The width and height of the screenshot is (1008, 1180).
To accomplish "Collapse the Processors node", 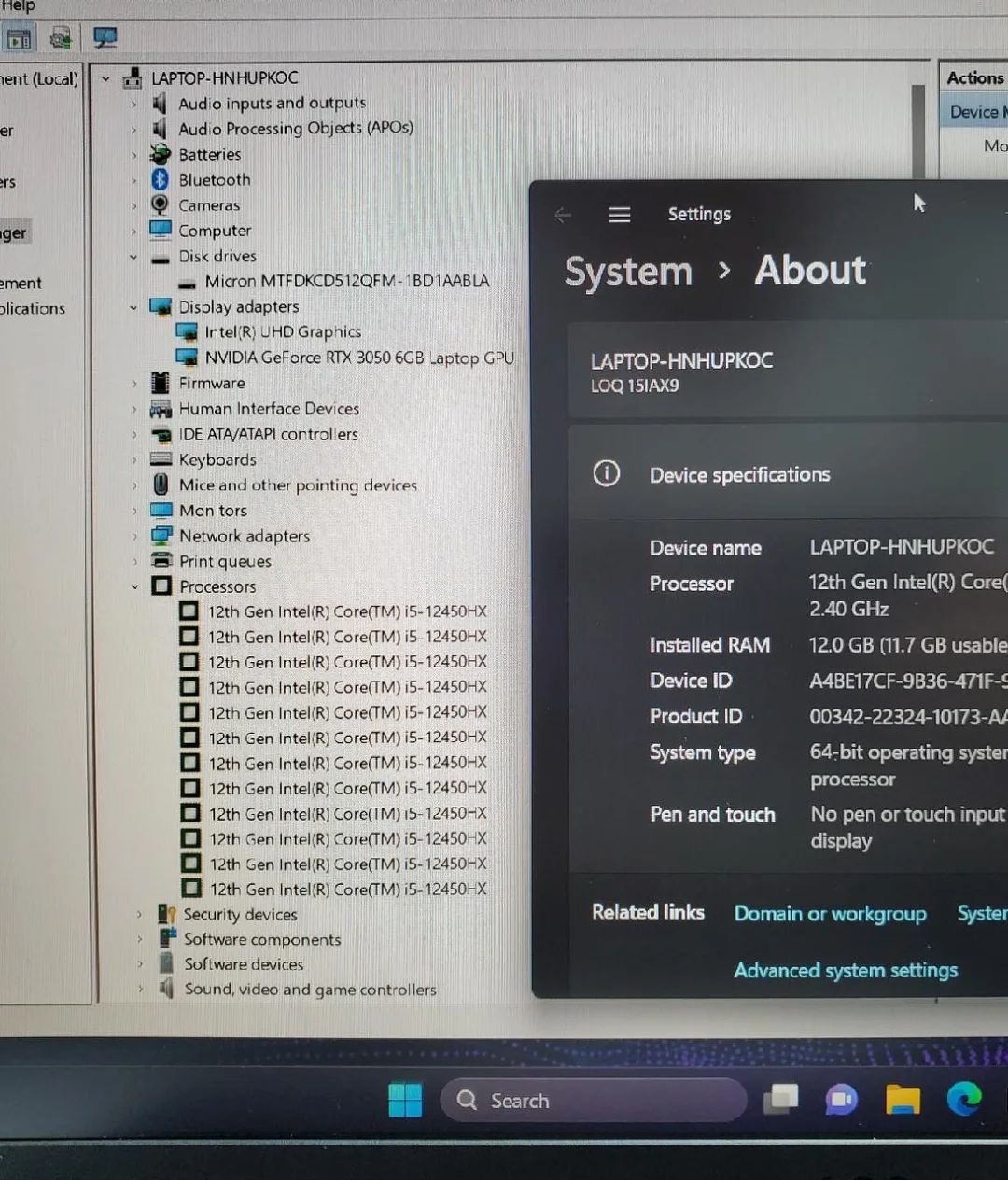I will pos(134,586).
